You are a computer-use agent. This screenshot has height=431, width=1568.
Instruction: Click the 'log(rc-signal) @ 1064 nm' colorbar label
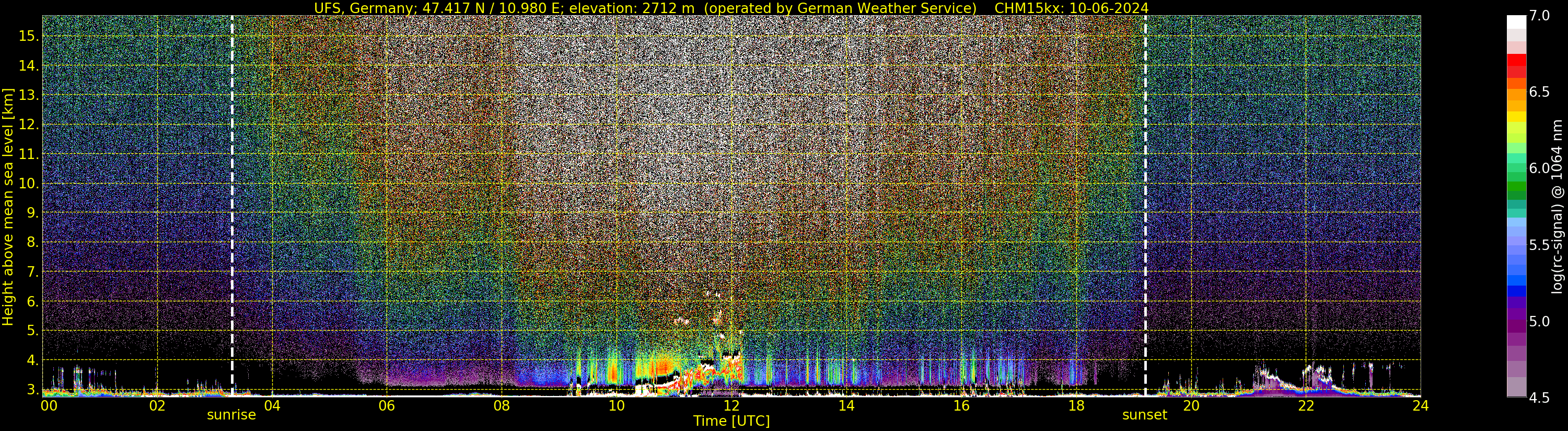pyautogui.click(x=1558, y=206)
